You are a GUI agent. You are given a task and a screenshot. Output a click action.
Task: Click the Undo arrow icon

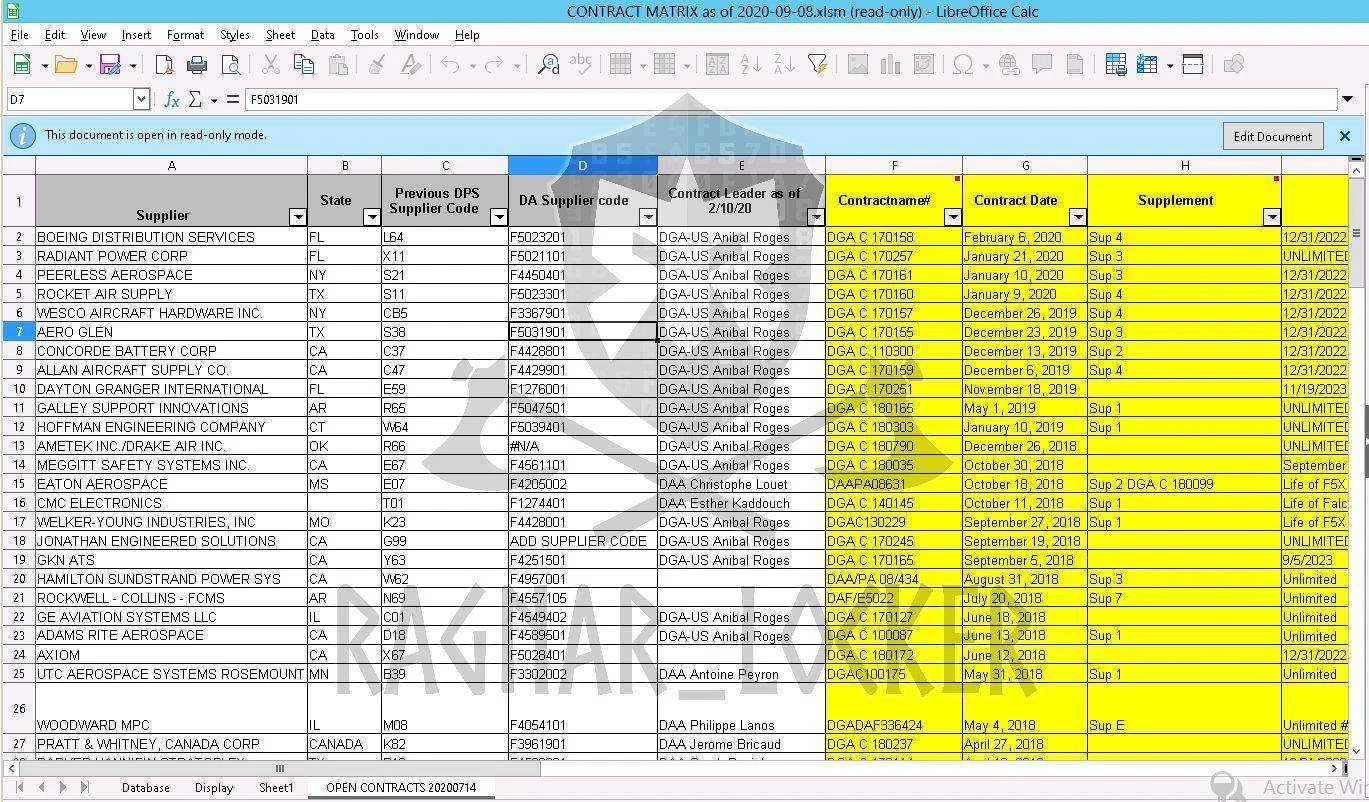[x=450, y=65]
